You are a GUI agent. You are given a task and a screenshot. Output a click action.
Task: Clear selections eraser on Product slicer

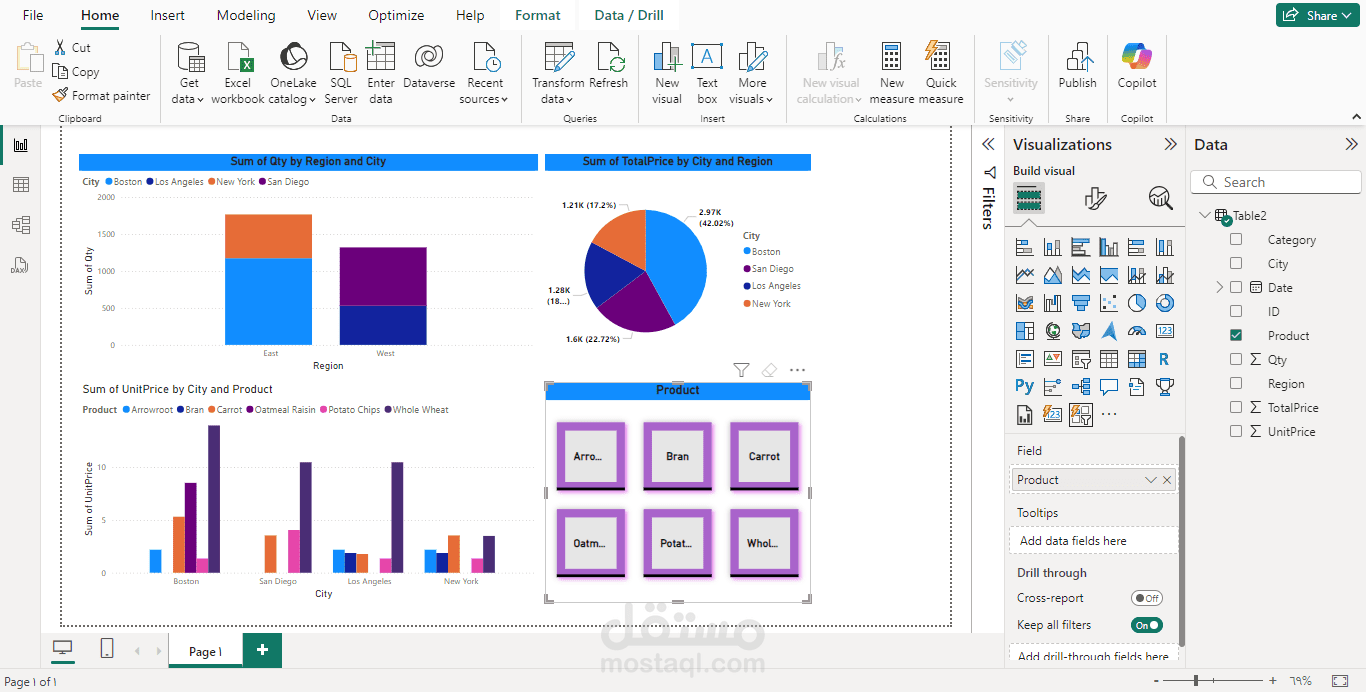click(769, 370)
